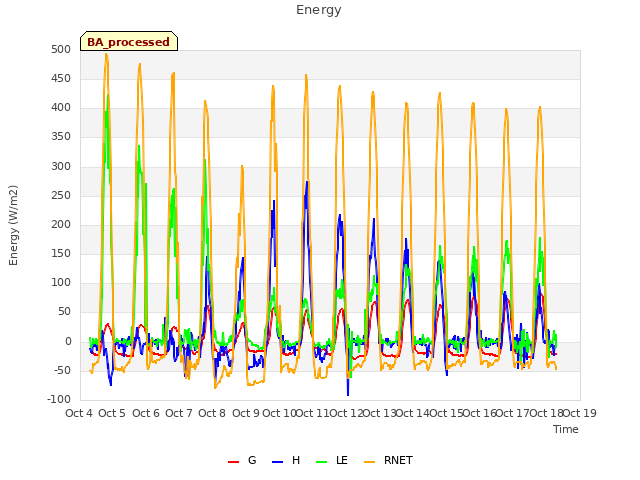Click the red G legend color marker
The height and width of the screenshot is (480, 640).
[x=233, y=462]
